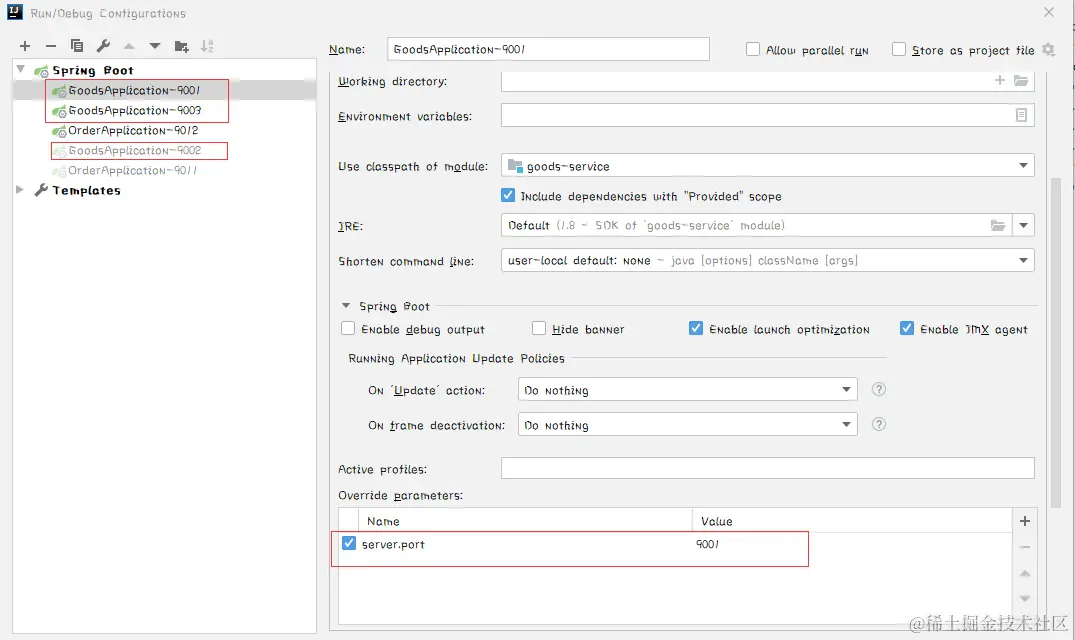The height and width of the screenshot is (640, 1075).
Task: Click the server.port name cell
Action: coord(394,544)
